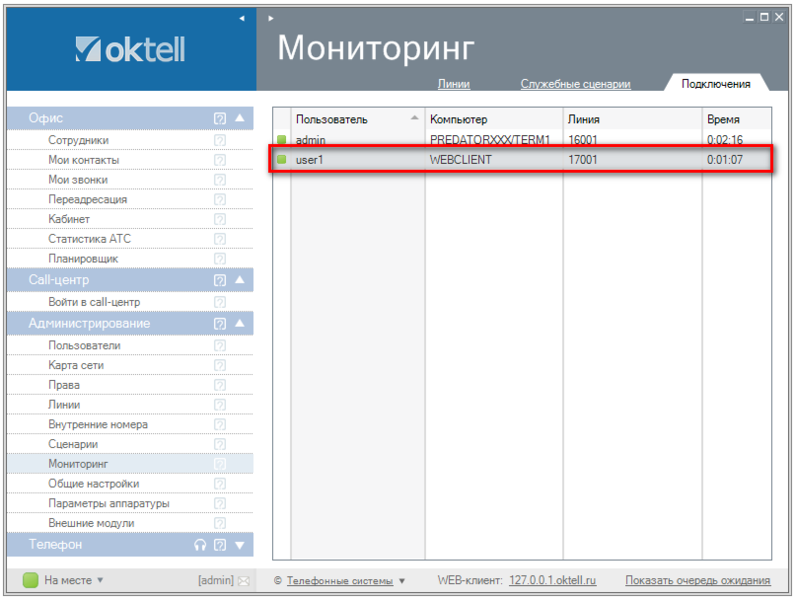This screenshot has width=795, height=600.
Task: Click the help icon next to Параметры аппаратуры
Action: click(x=220, y=504)
